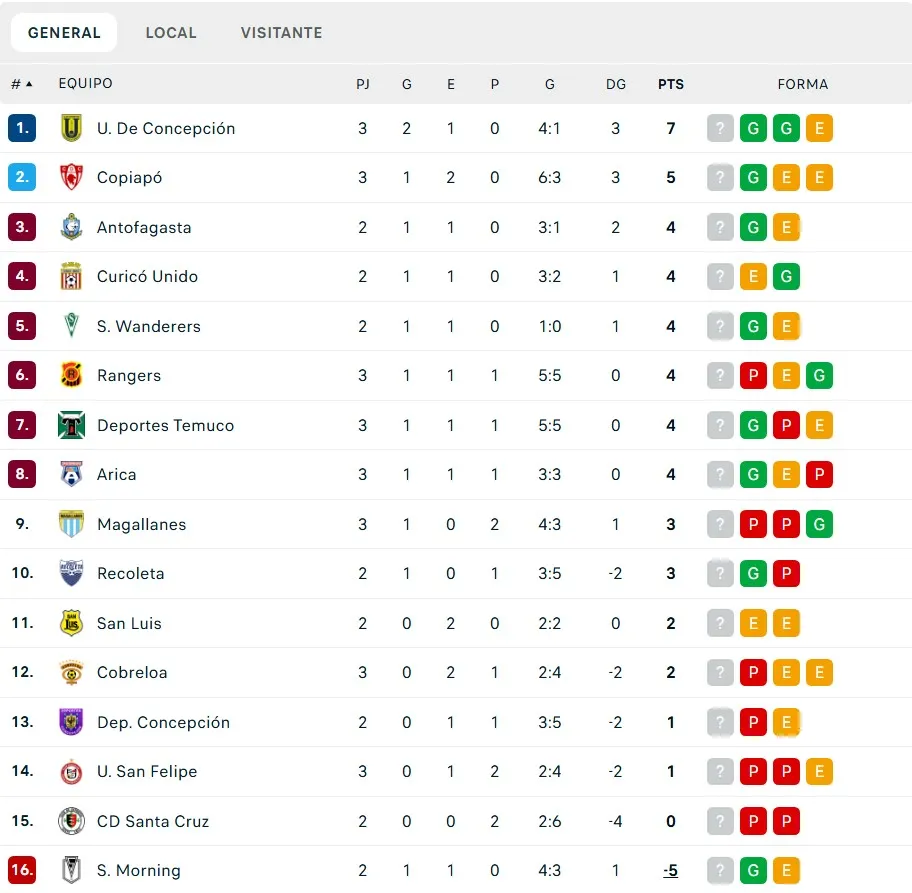Image resolution: width=912 pixels, height=893 pixels.
Task: Select the Rangers team crest
Action: [71, 376]
